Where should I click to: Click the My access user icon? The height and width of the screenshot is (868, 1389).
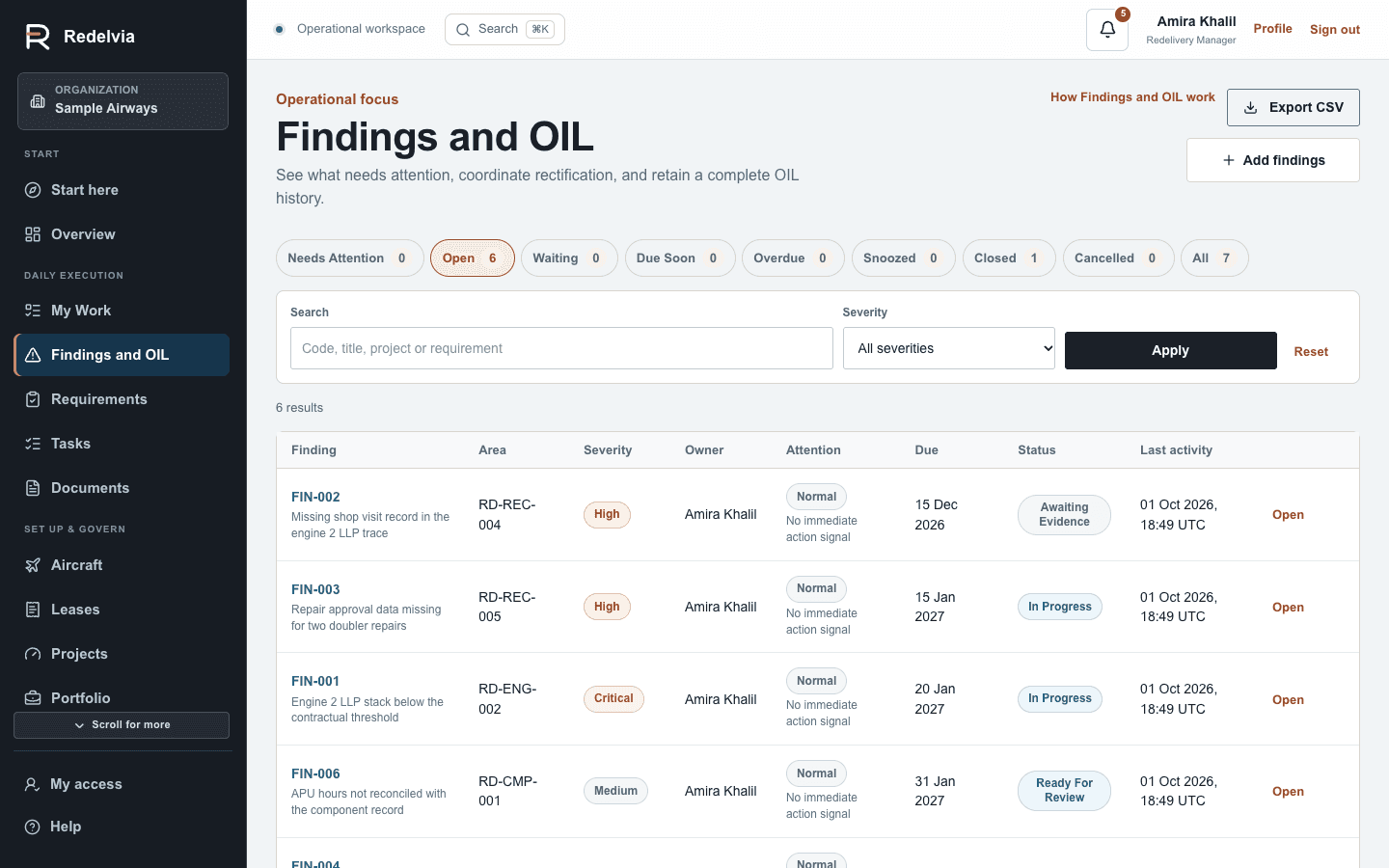[32, 784]
